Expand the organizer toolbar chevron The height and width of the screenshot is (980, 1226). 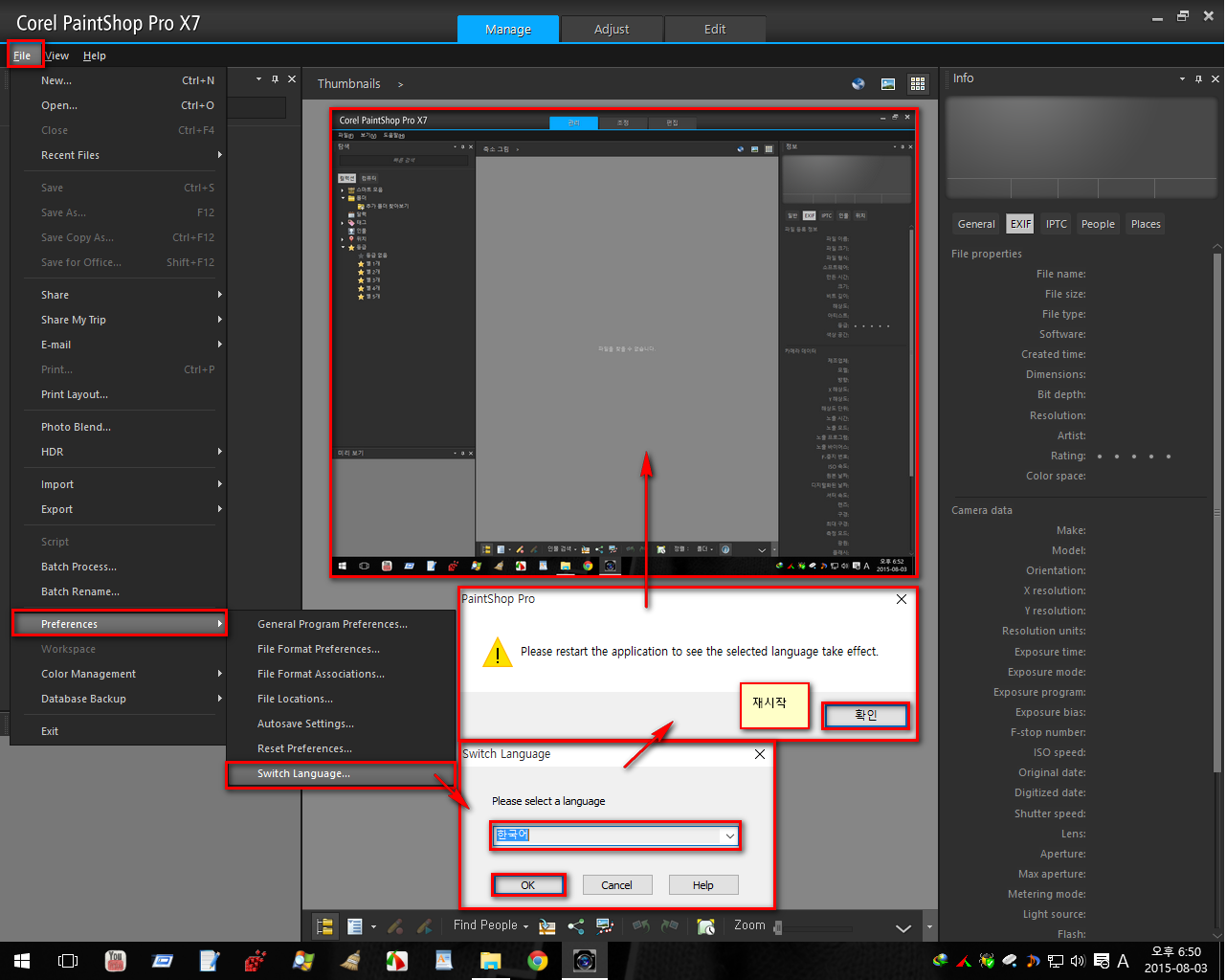(903, 927)
